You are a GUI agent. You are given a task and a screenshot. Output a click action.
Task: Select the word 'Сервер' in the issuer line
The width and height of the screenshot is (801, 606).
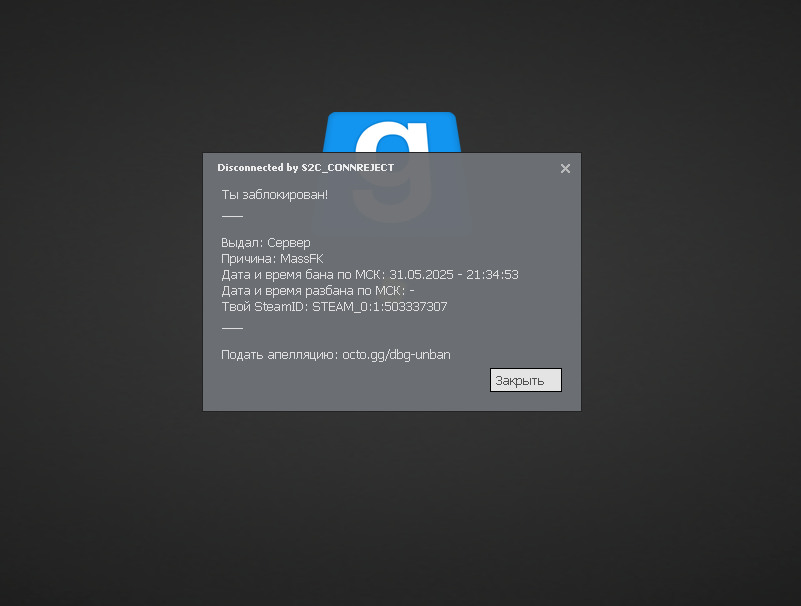[289, 243]
